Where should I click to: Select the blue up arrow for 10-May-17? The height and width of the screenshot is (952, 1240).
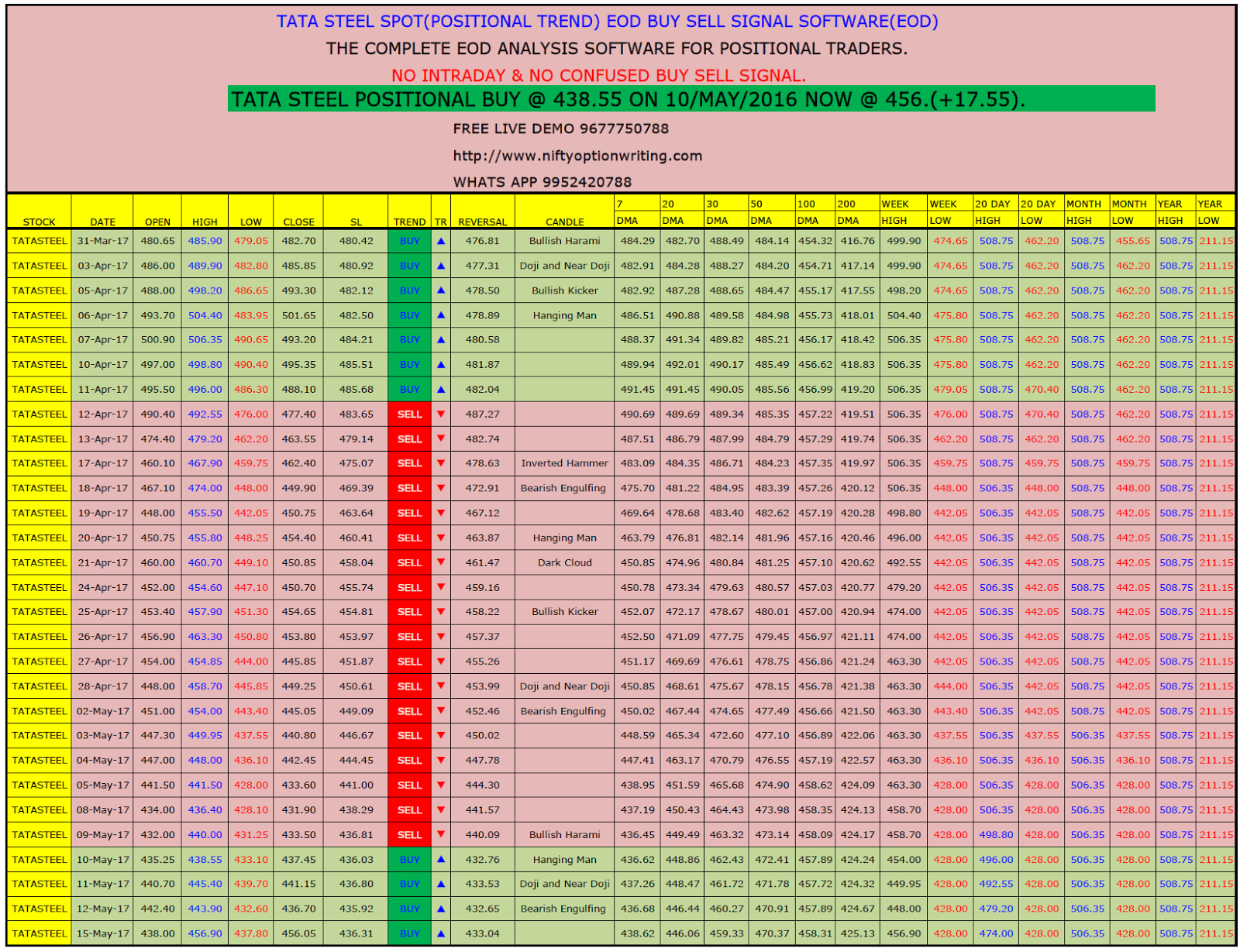pyautogui.click(x=441, y=859)
